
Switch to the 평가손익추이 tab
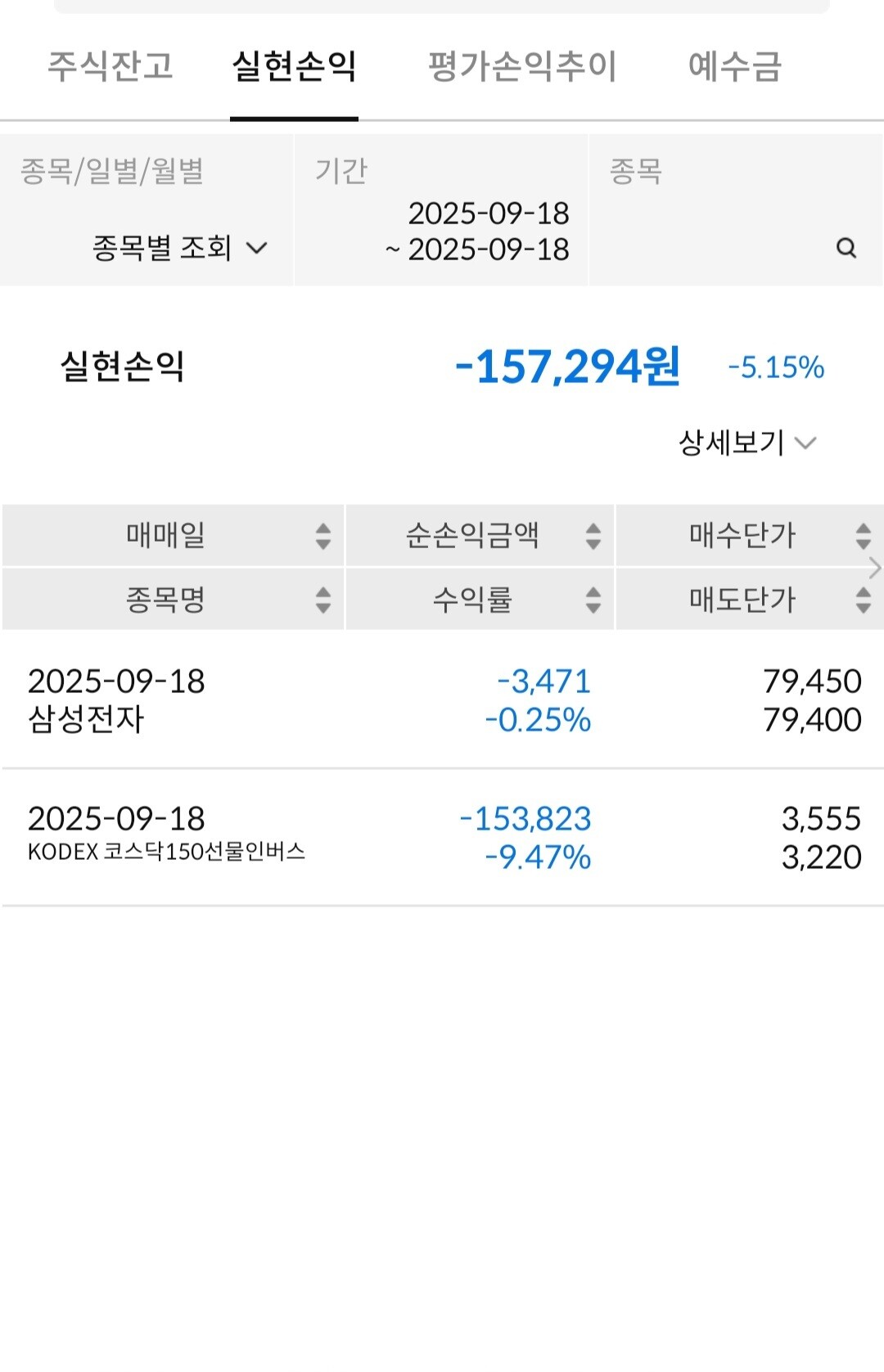(522, 66)
